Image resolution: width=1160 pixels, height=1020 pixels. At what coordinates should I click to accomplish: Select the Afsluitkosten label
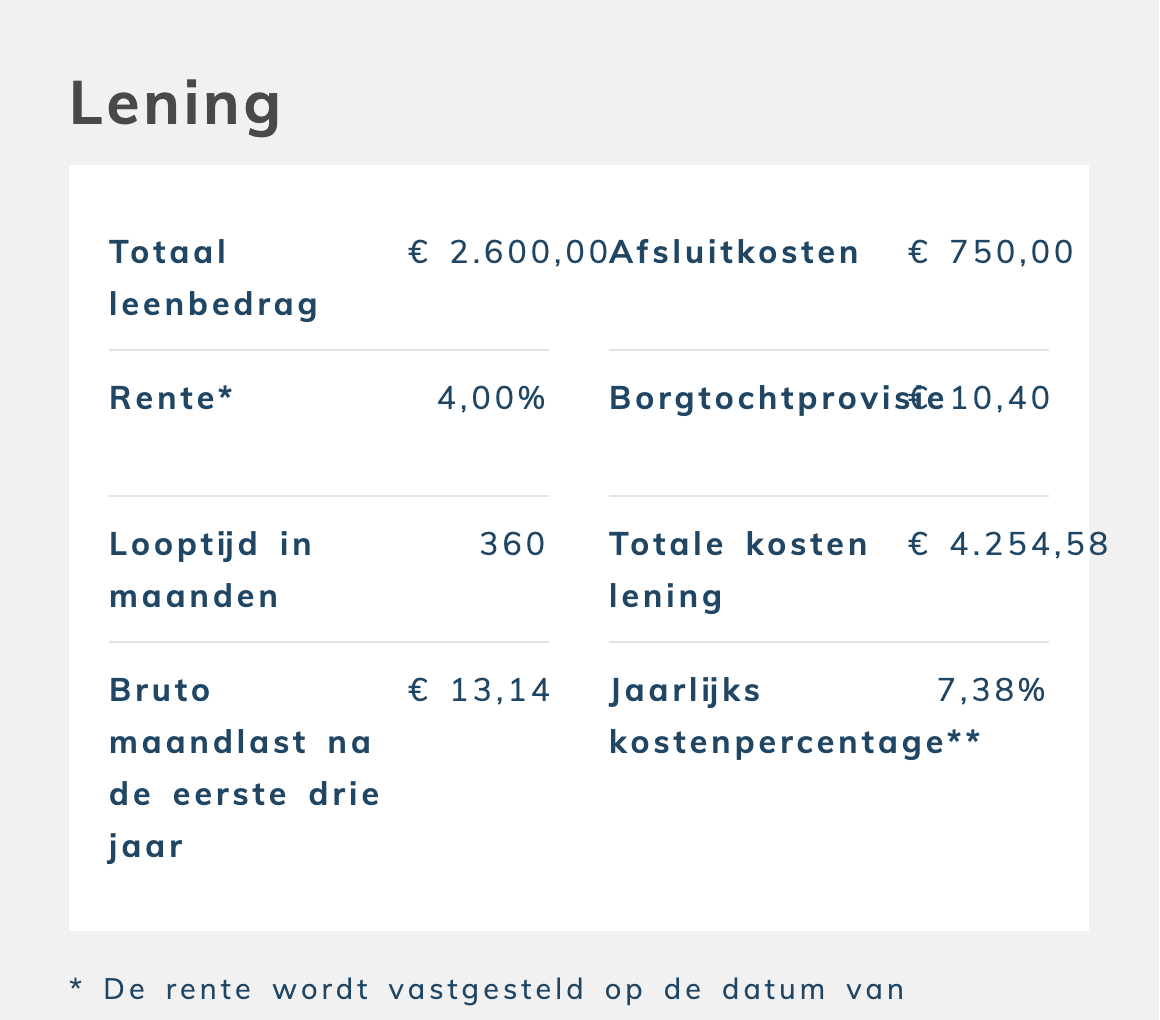point(734,252)
